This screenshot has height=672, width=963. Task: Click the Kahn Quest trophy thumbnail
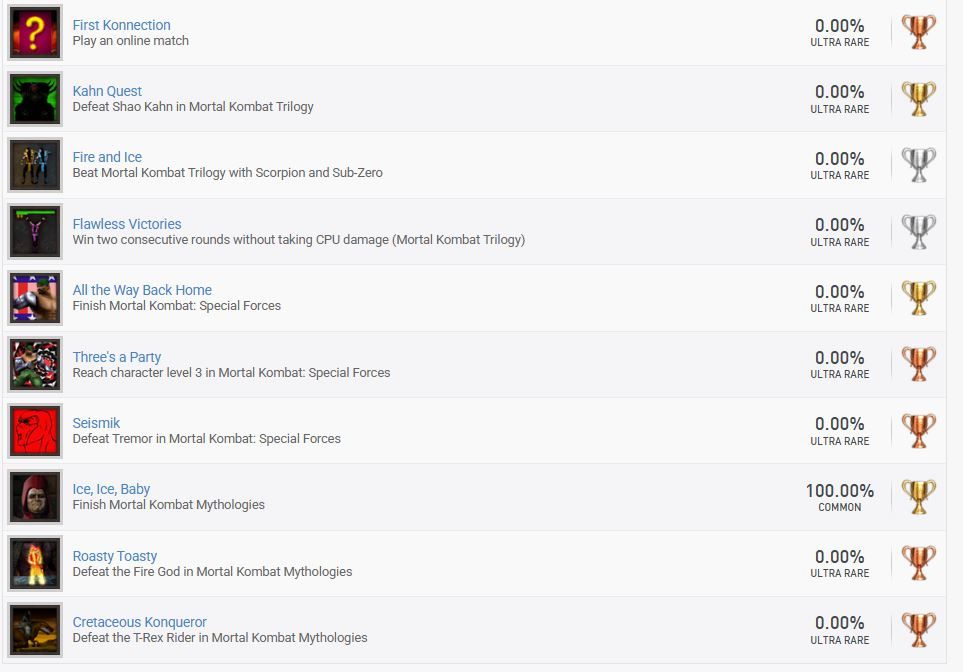[x=35, y=98]
